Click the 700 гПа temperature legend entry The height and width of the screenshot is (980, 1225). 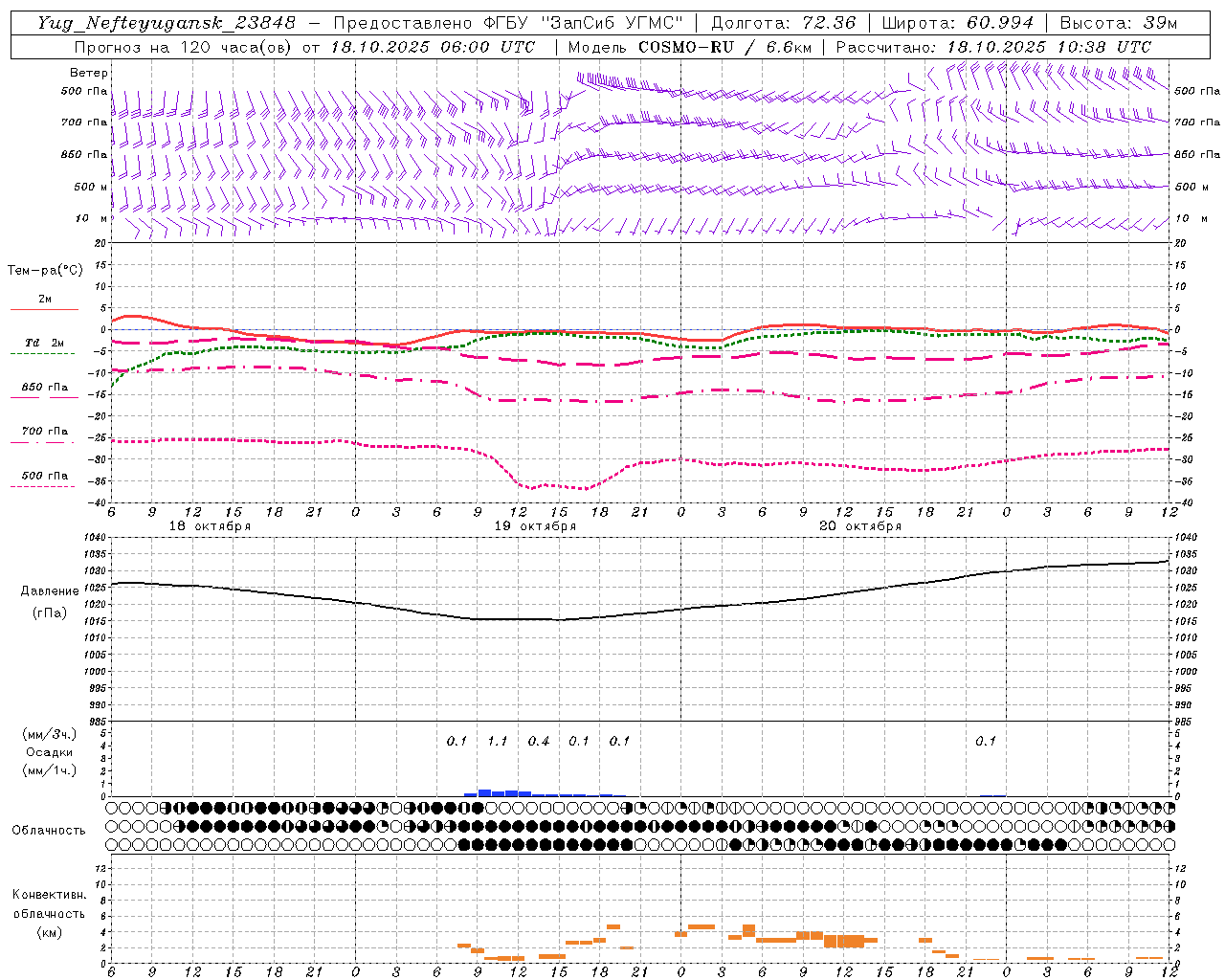[44, 432]
